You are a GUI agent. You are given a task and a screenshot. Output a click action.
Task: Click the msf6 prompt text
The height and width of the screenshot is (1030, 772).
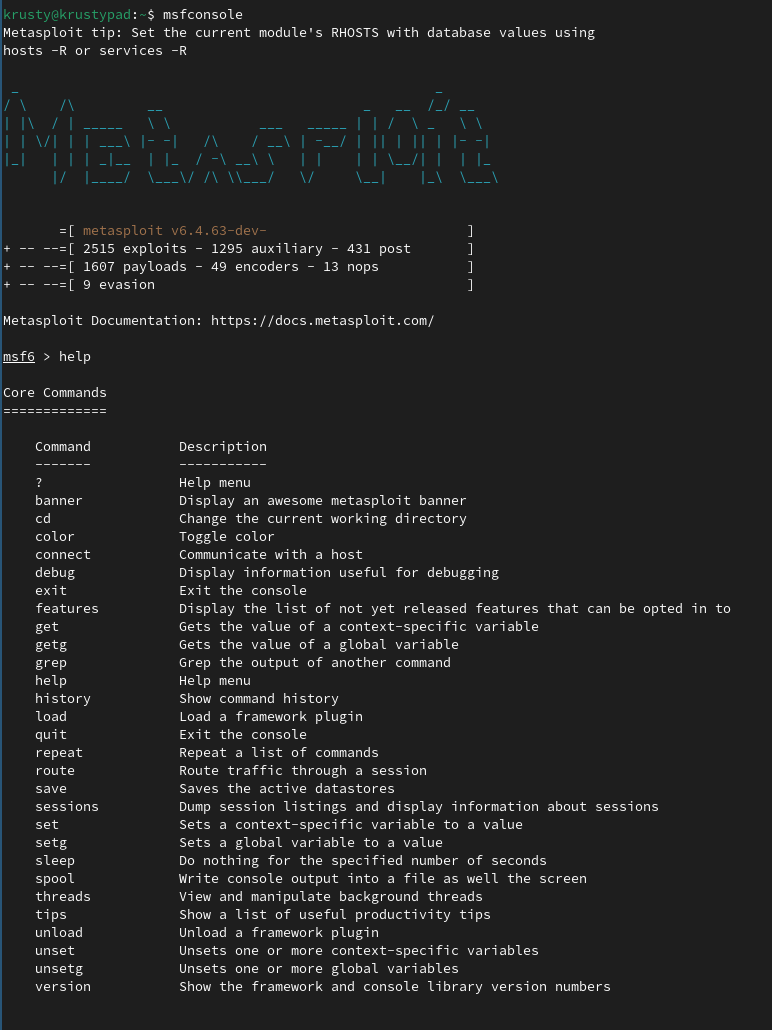point(19,357)
